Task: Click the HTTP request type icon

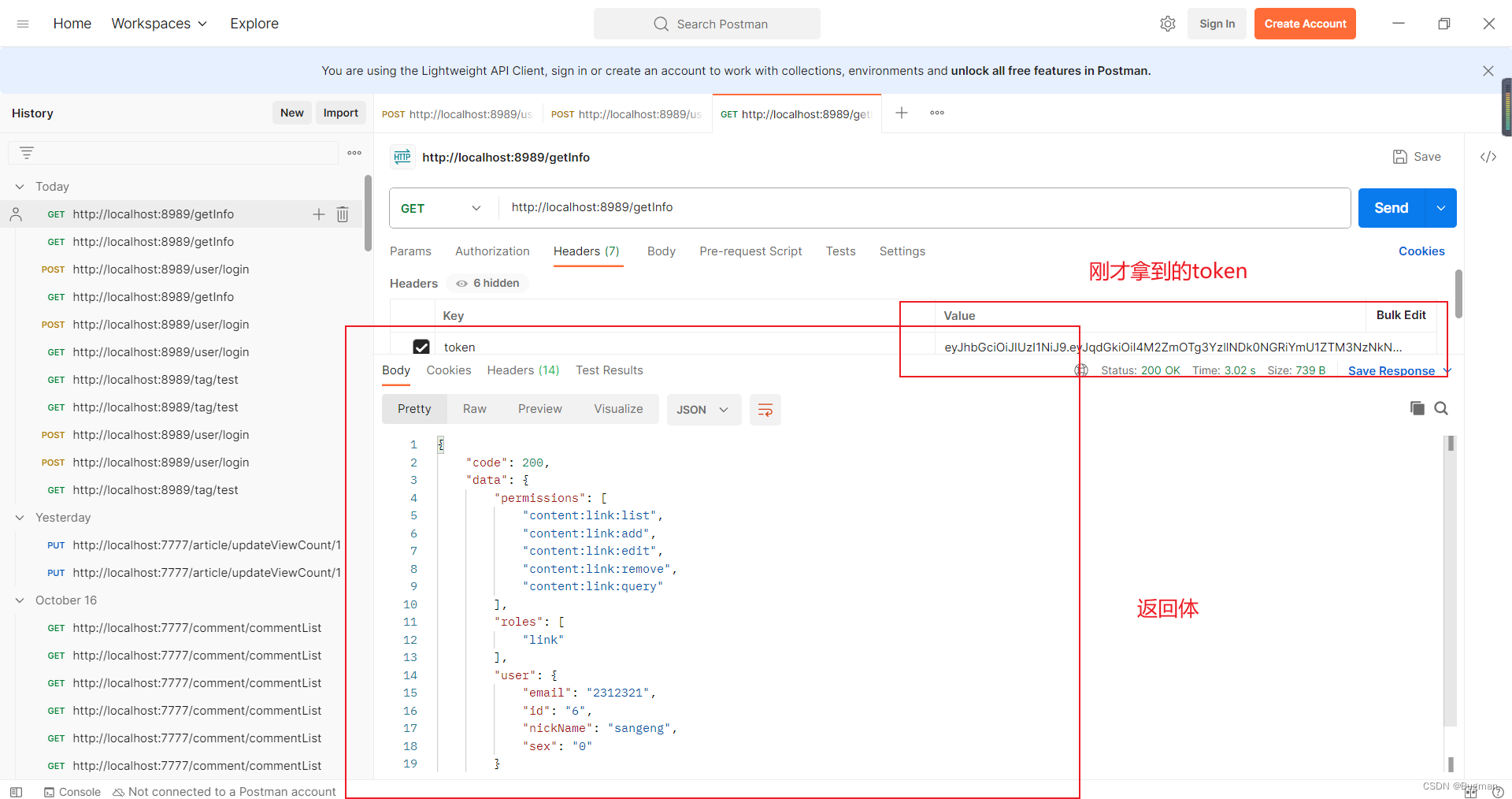Action: pyautogui.click(x=402, y=157)
